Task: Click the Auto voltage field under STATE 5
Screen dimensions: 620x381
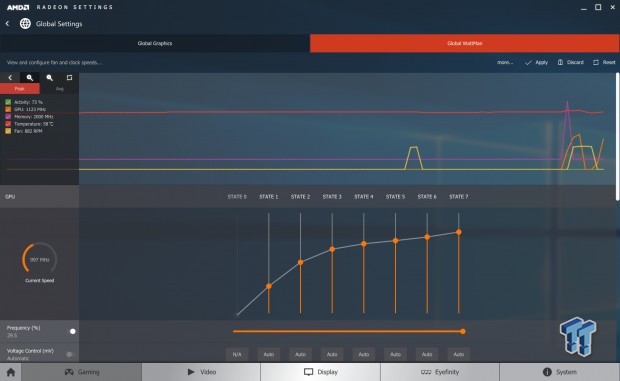Action: [x=395, y=354]
